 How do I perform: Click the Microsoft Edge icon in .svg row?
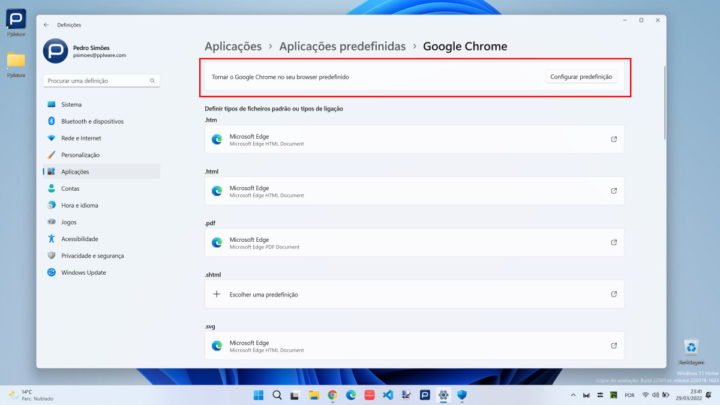216,345
